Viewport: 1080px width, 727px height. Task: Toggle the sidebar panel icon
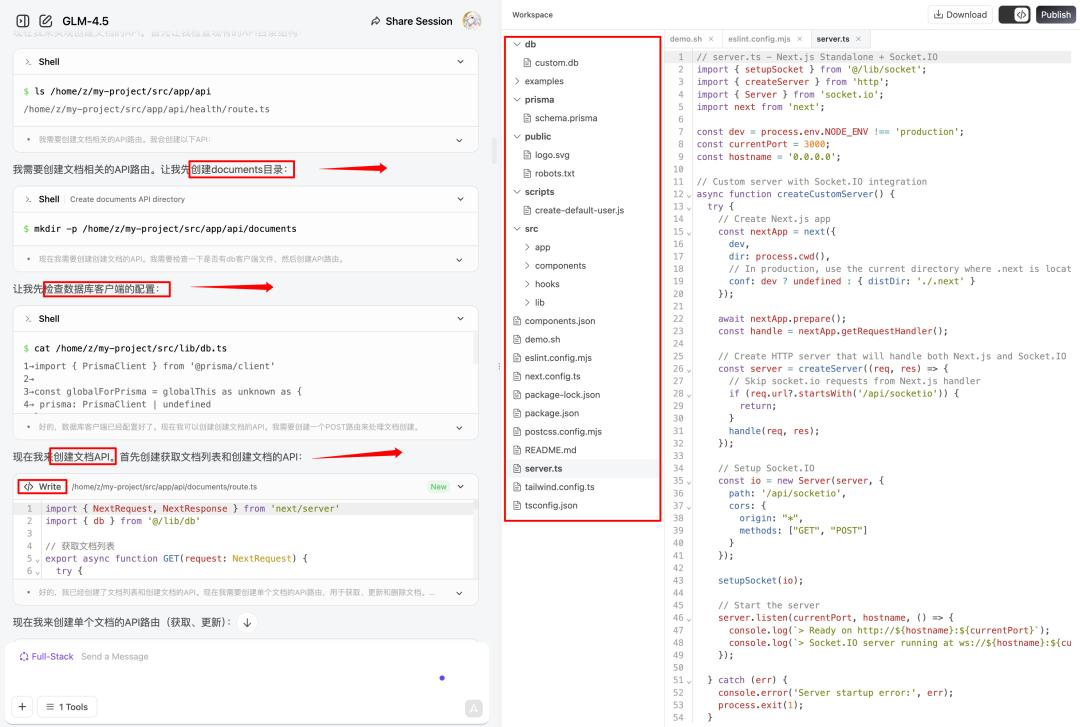[23, 21]
